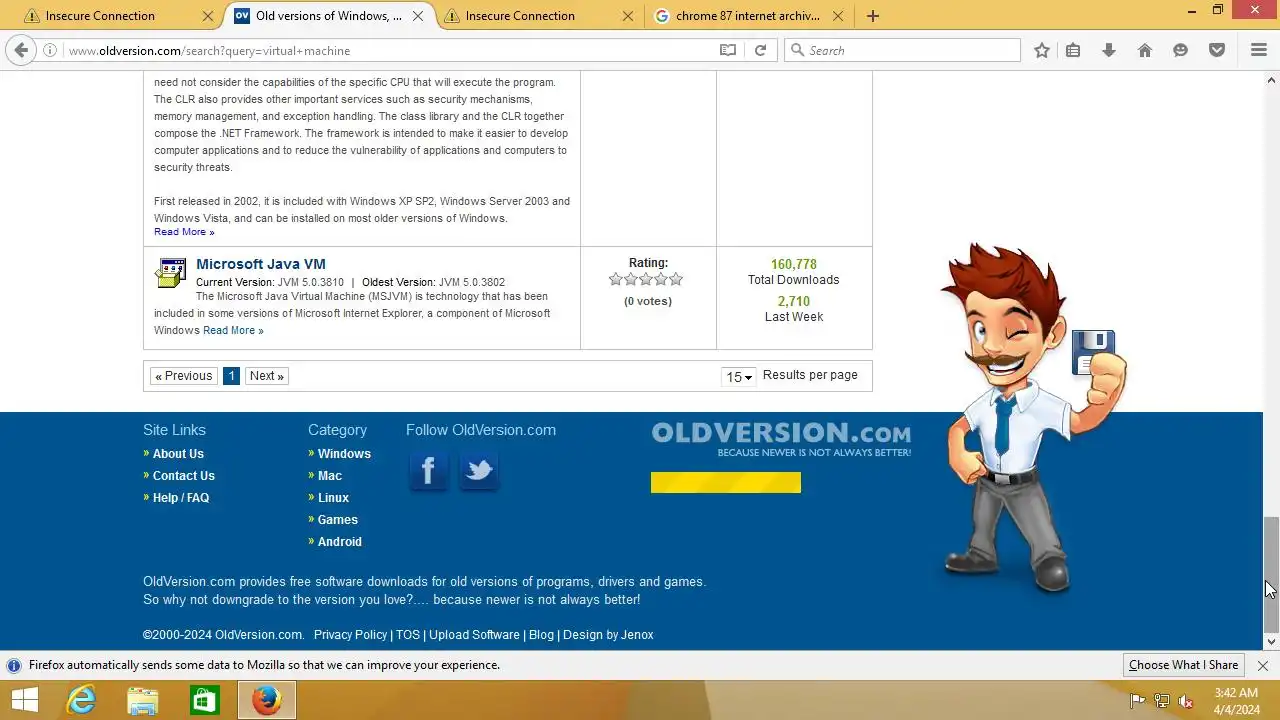Open the Contact Us link
1280x720 pixels.
click(x=184, y=476)
